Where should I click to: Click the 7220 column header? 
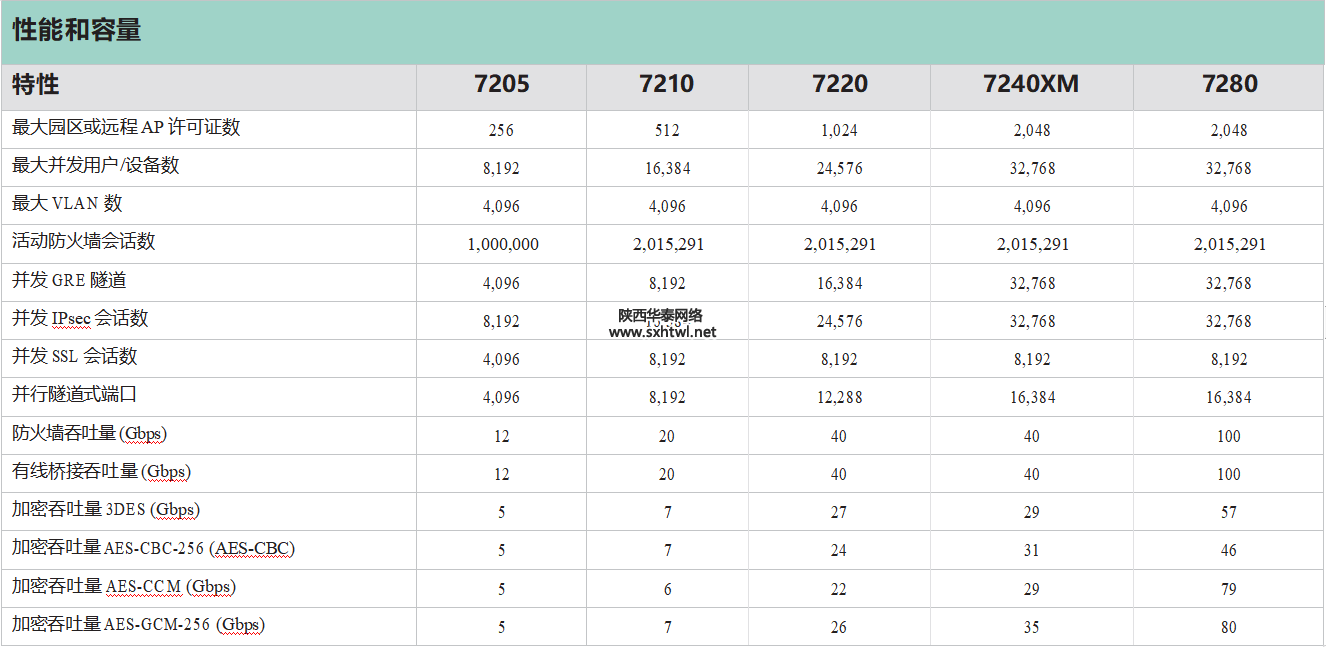click(x=840, y=85)
